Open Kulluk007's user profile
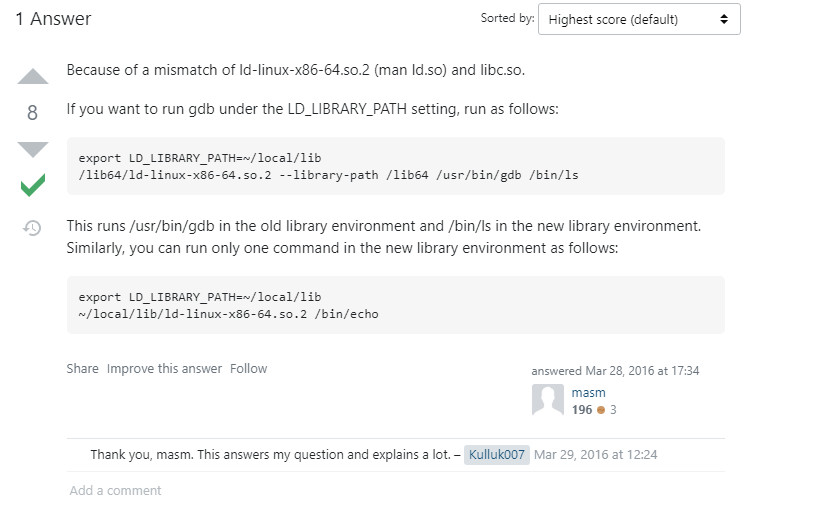836x509 pixels. point(496,455)
